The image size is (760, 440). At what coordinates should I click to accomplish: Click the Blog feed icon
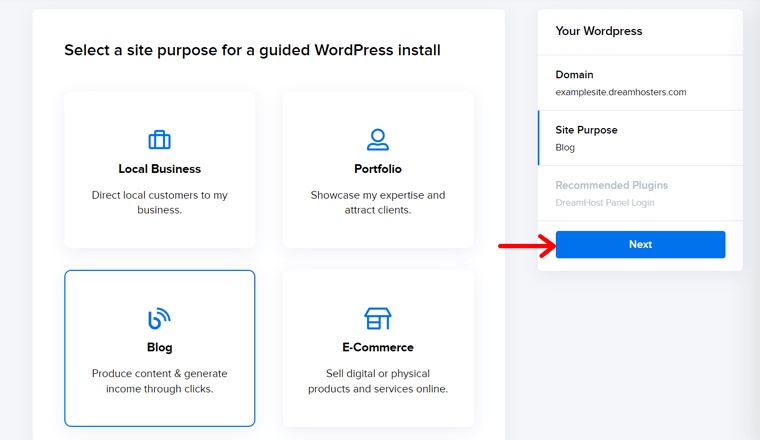[159, 318]
